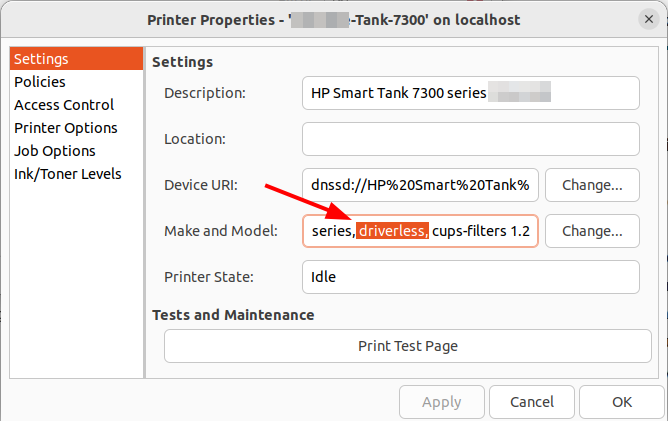Switch to Printer Options section
The height and width of the screenshot is (421, 668).
pyautogui.click(x=66, y=128)
